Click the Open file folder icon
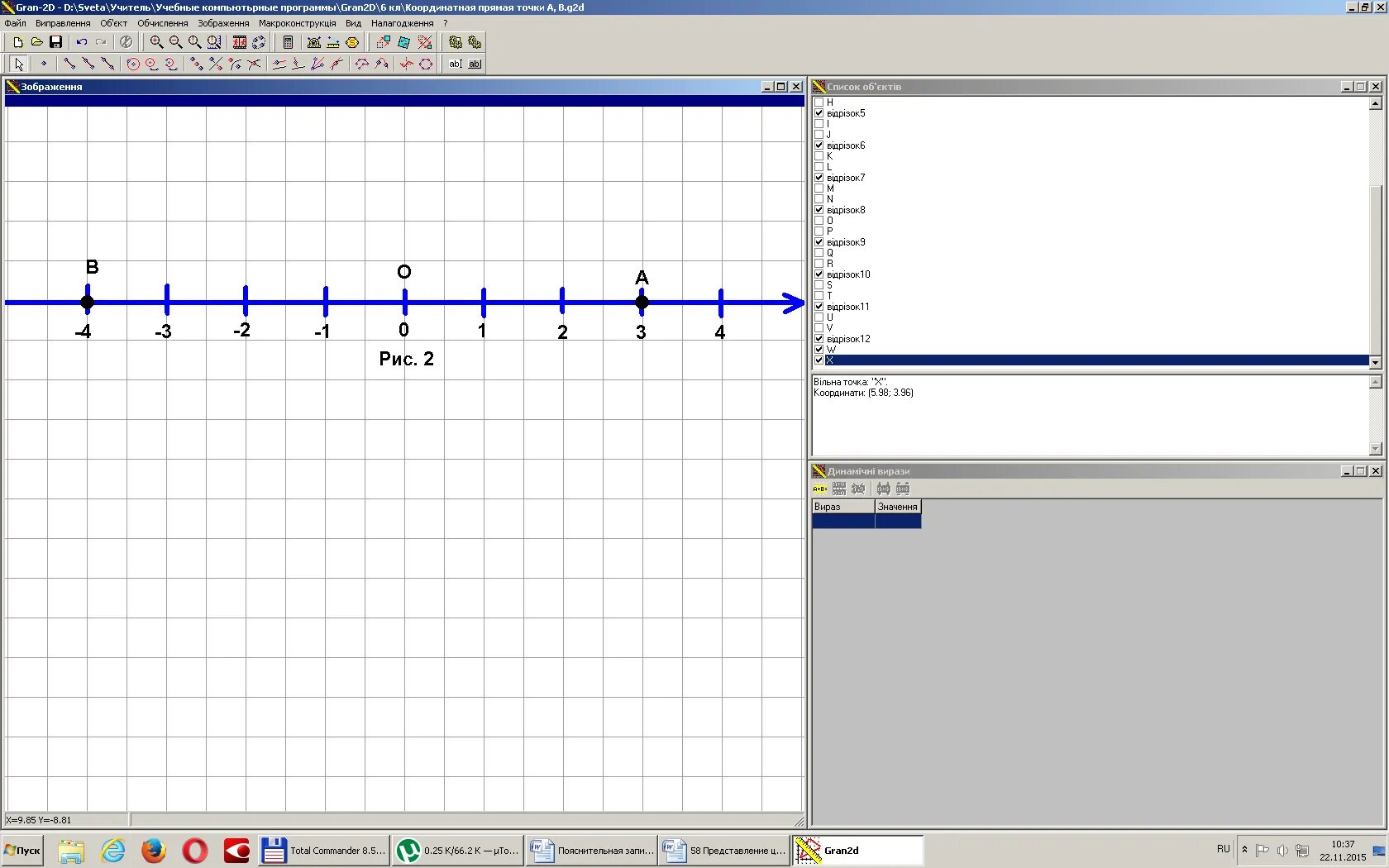Viewport: 1389px width, 868px height. click(x=36, y=42)
